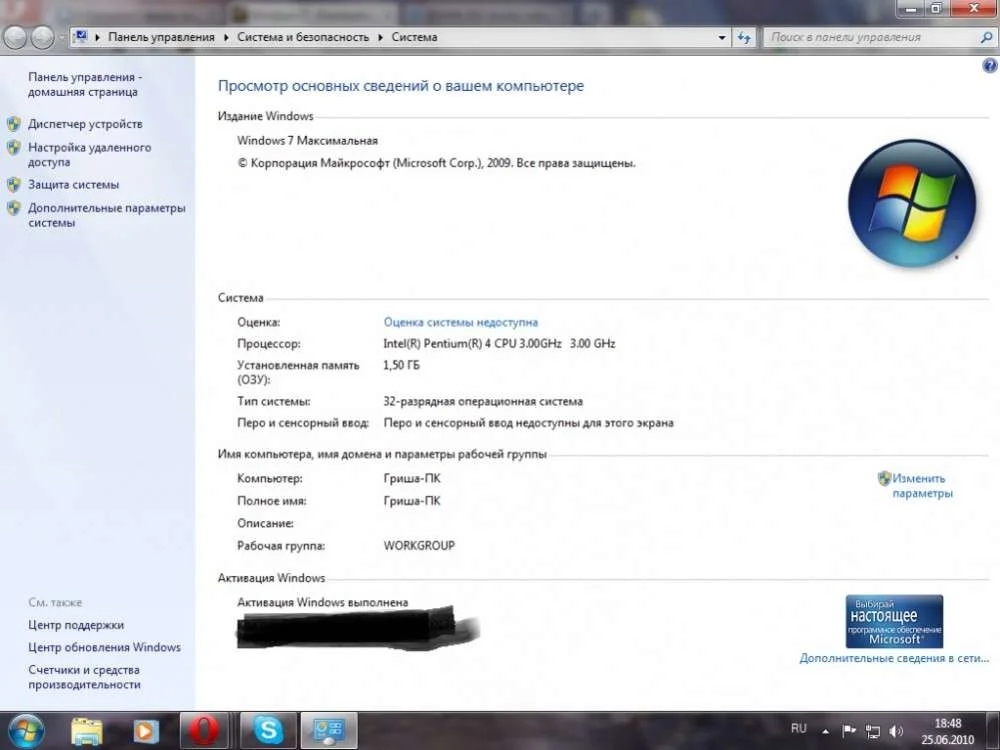Click Активация Windows выполнена text
The width and height of the screenshot is (1000, 750).
pos(322,602)
